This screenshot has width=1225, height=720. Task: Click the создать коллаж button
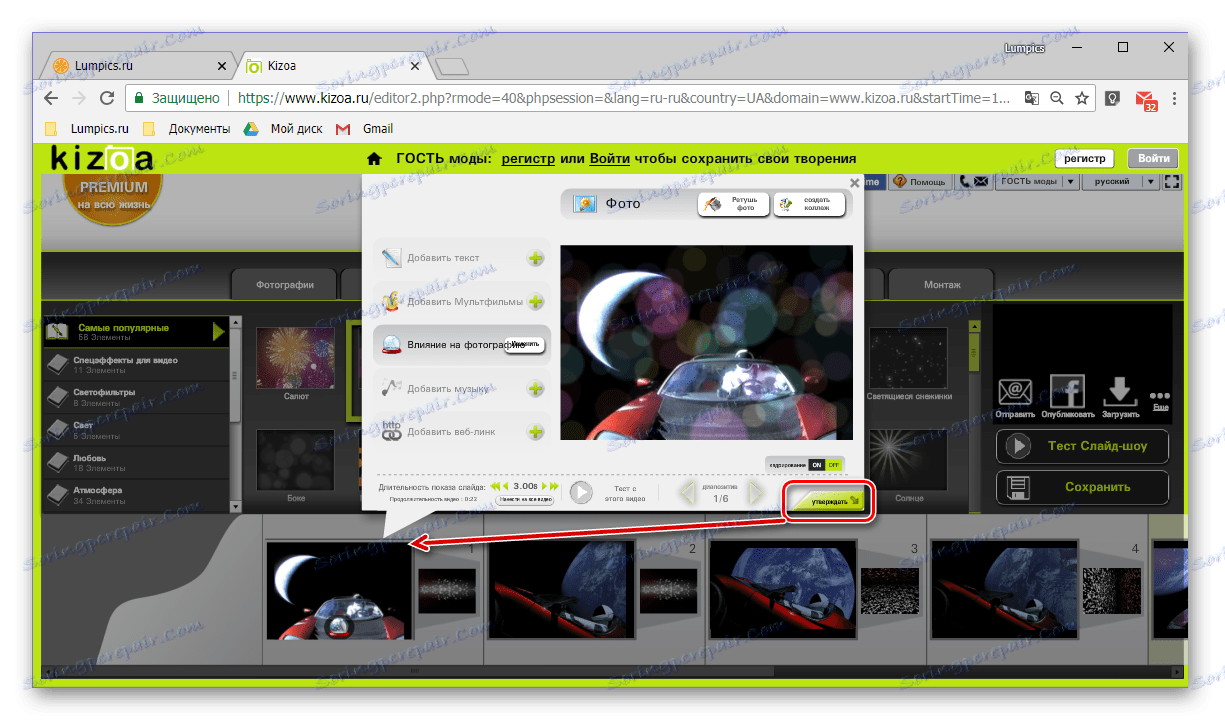[809, 204]
